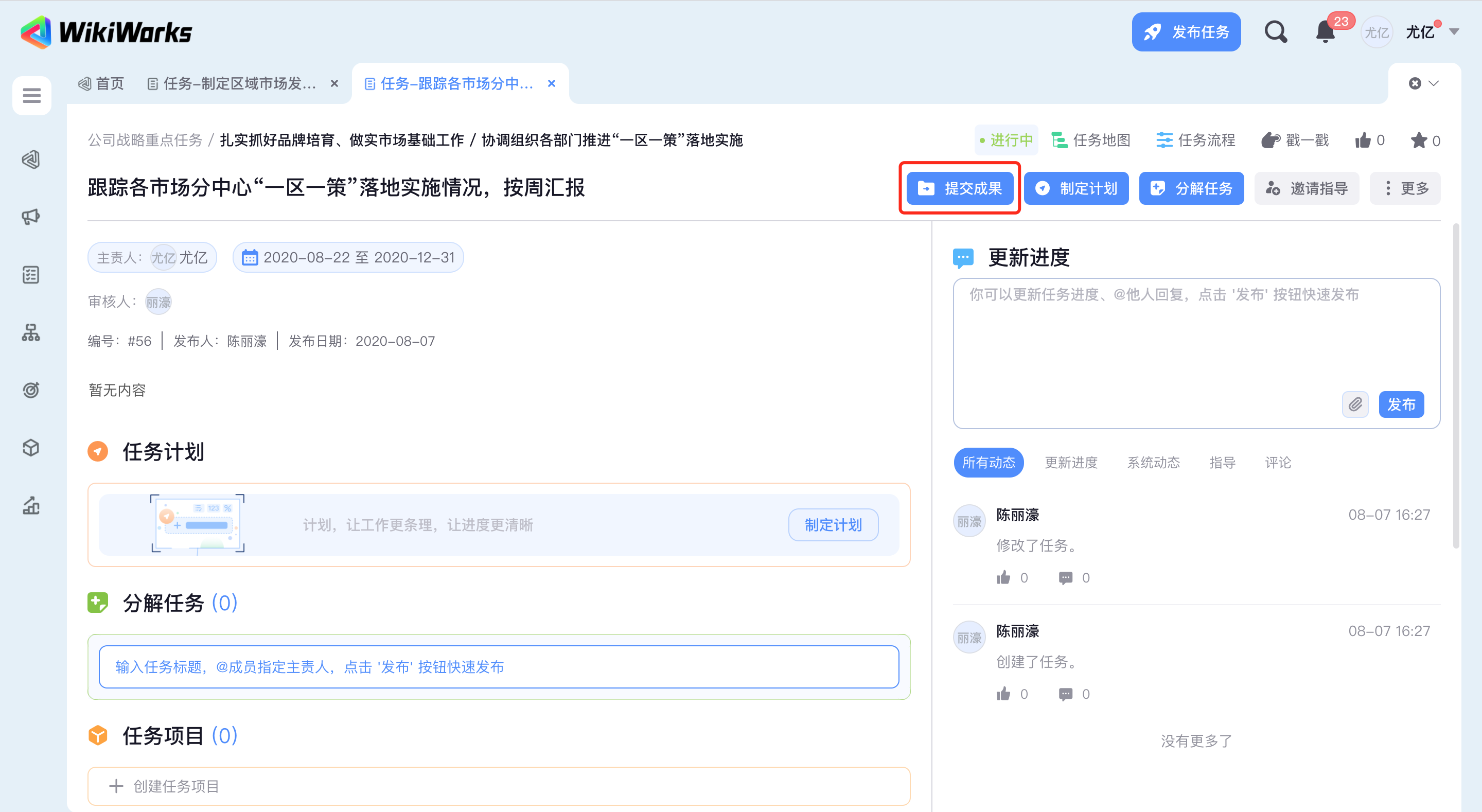Image resolution: width=1482 pixels, height=812 pixels.
Task: Open the organization chart sidebar icon
Action: click(31, 332)
